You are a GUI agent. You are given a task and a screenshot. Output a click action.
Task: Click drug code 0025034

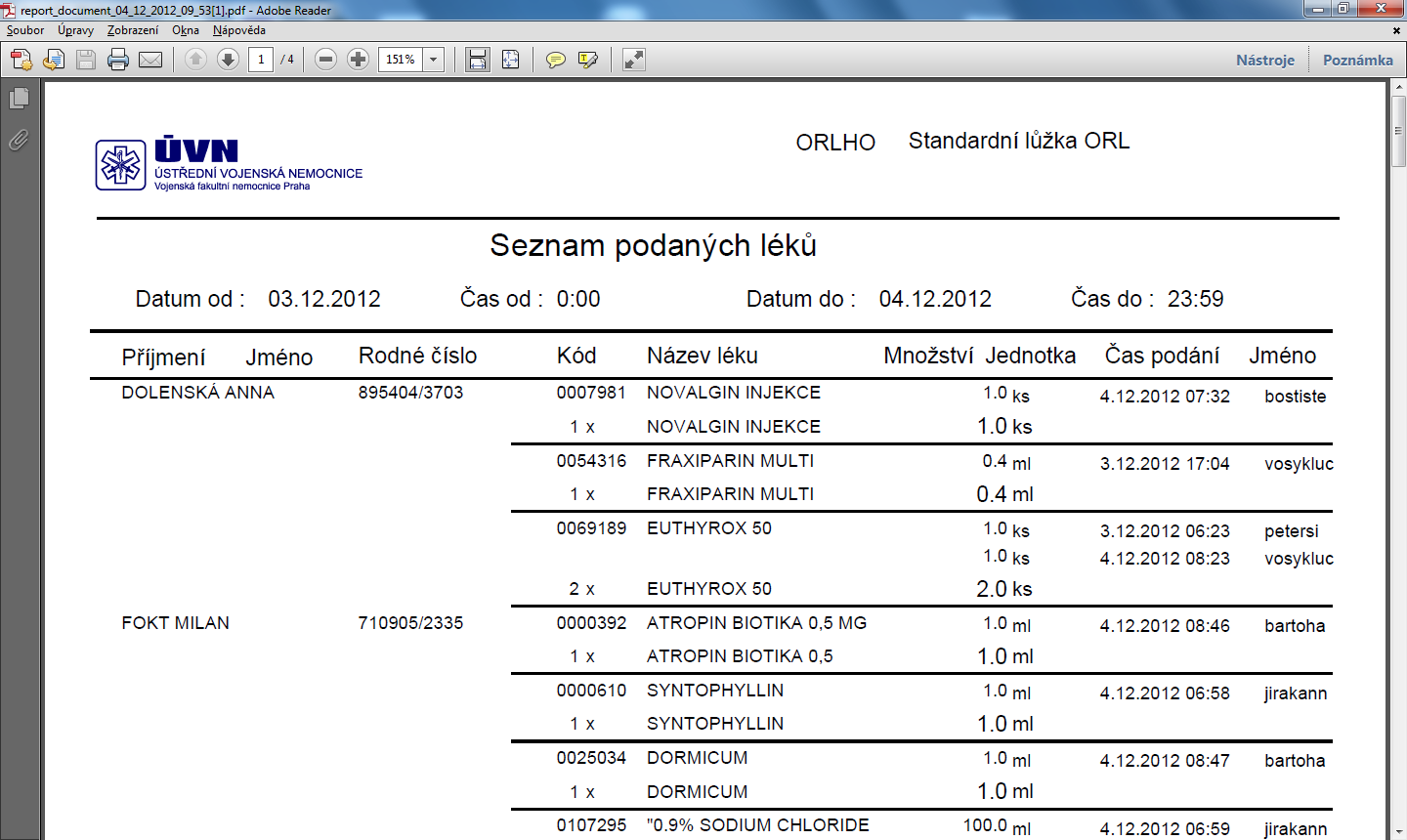point(591,758)
